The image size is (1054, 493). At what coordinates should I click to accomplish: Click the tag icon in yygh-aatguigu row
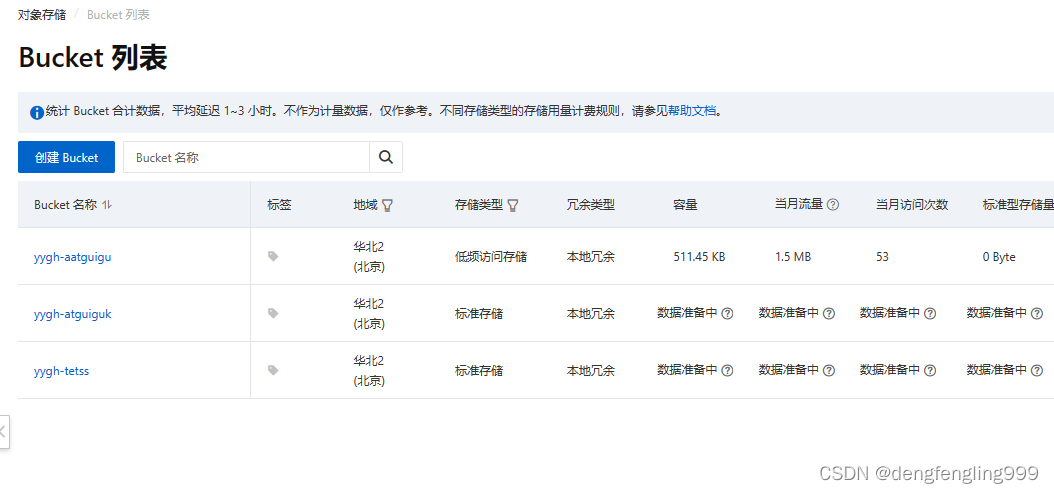[273, 256]
